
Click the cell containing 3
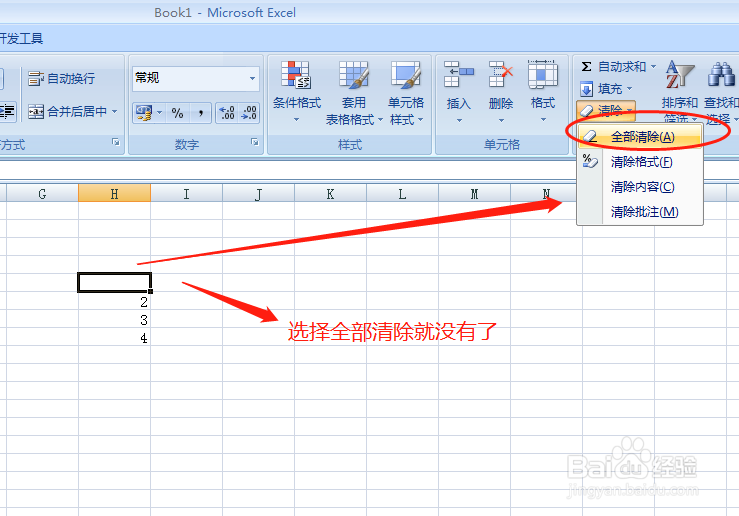(x=115, y=319)
